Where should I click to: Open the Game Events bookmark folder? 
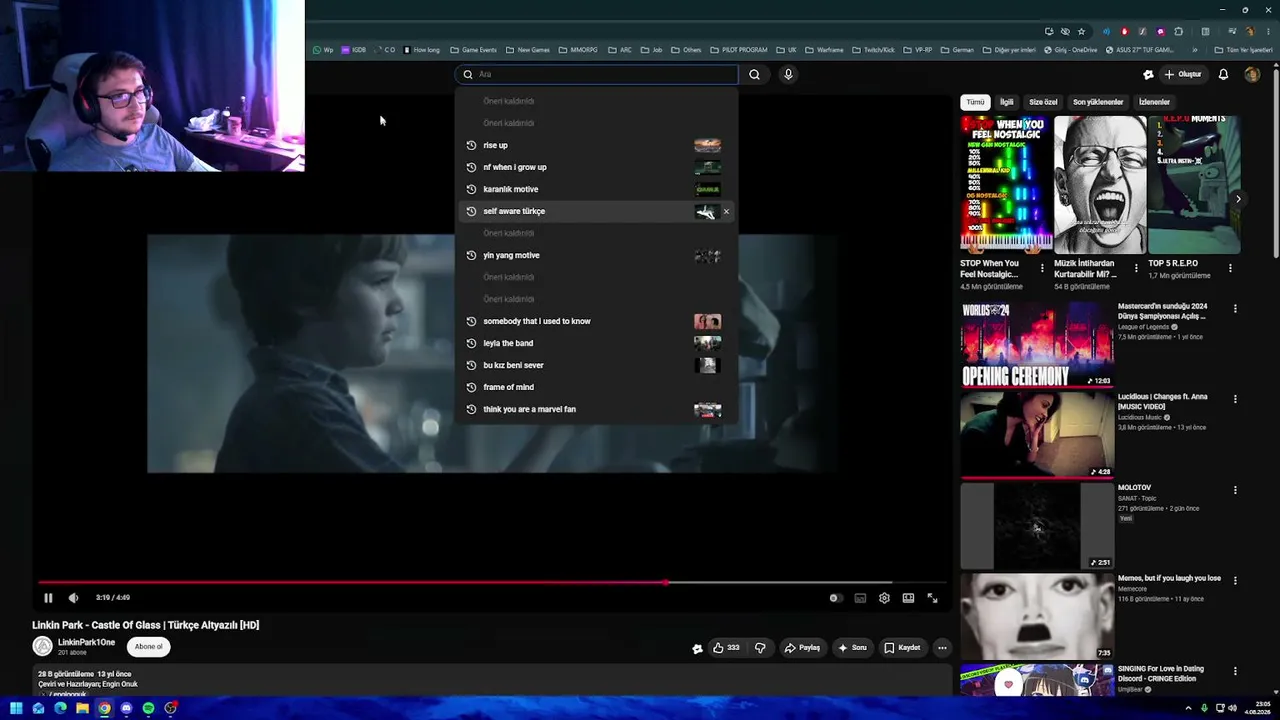pyautogui.click(x=473, y=50)
